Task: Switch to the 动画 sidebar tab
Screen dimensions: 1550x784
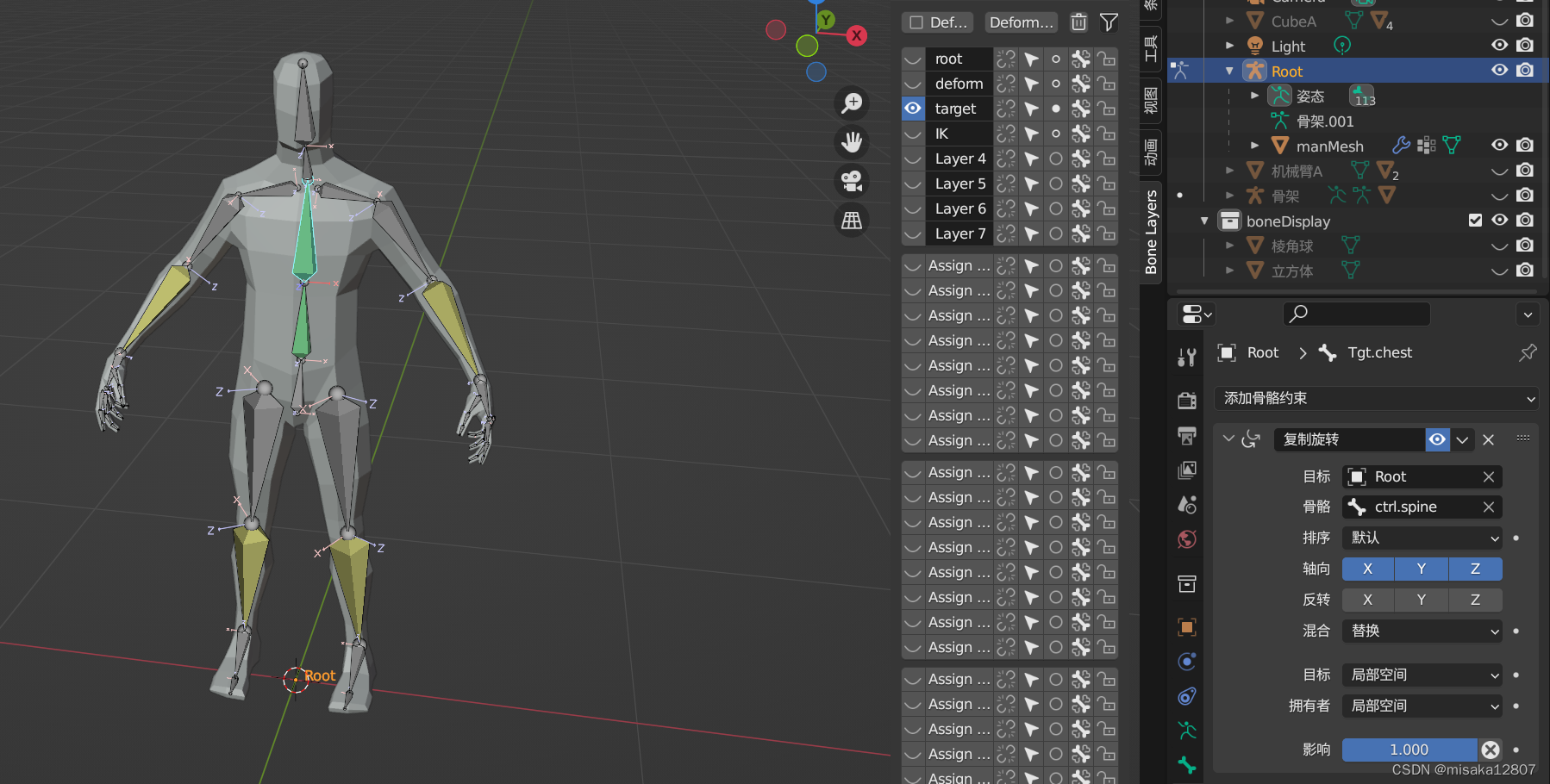Action: (1151, 152)
